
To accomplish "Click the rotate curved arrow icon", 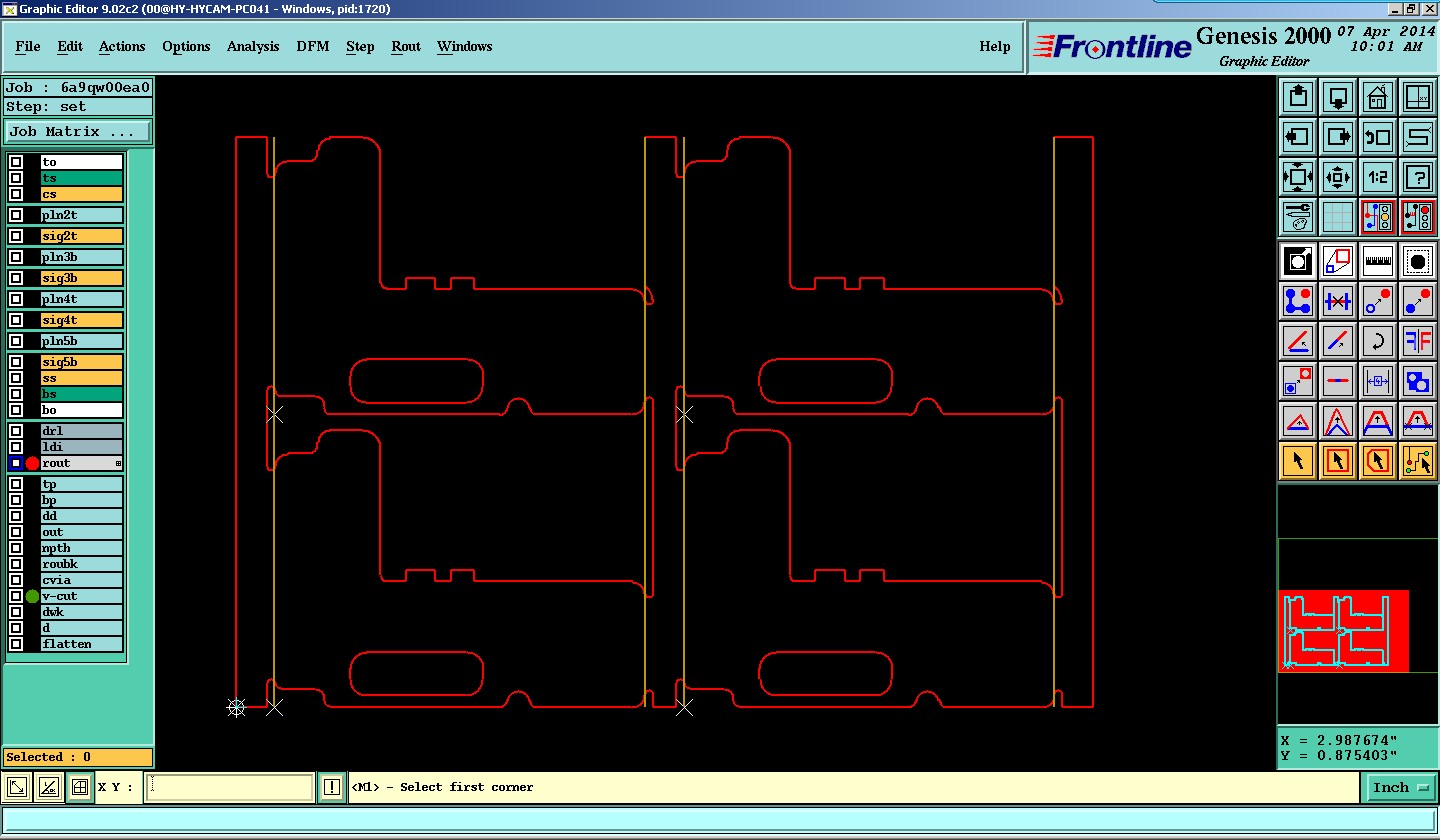I will [1378, 341].
